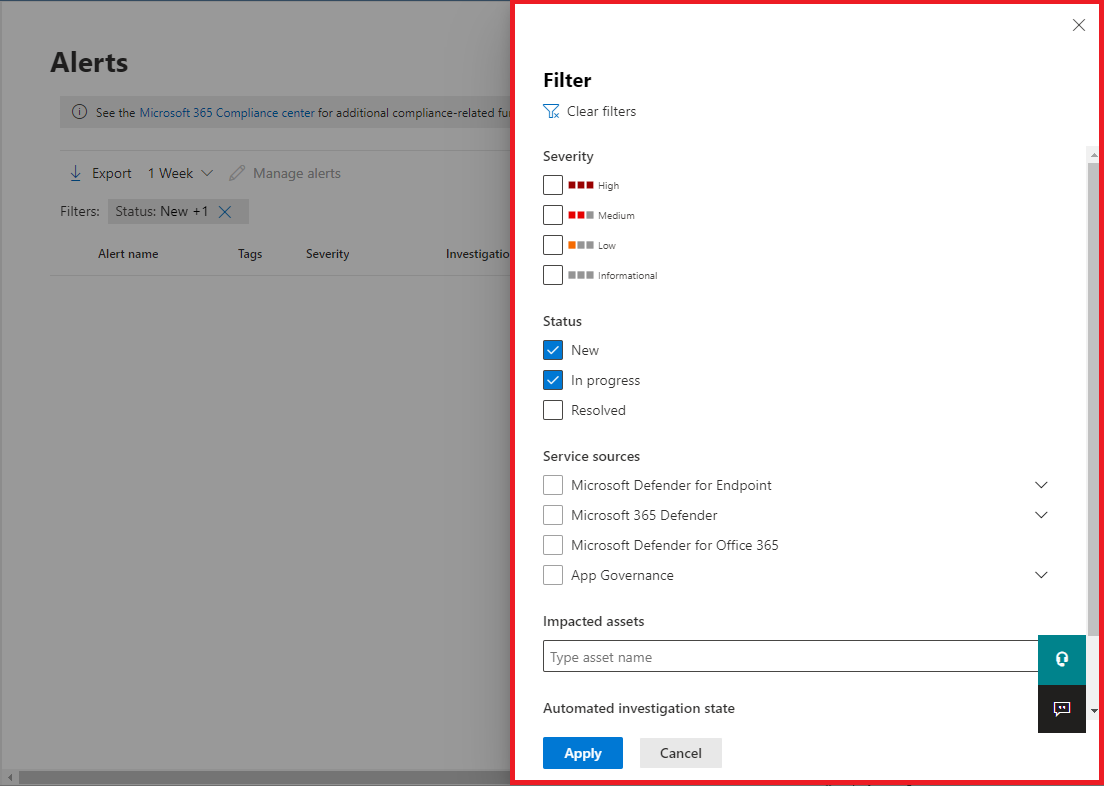Check Microsoft Defender for Office 365 checkbox

(553, 545)
